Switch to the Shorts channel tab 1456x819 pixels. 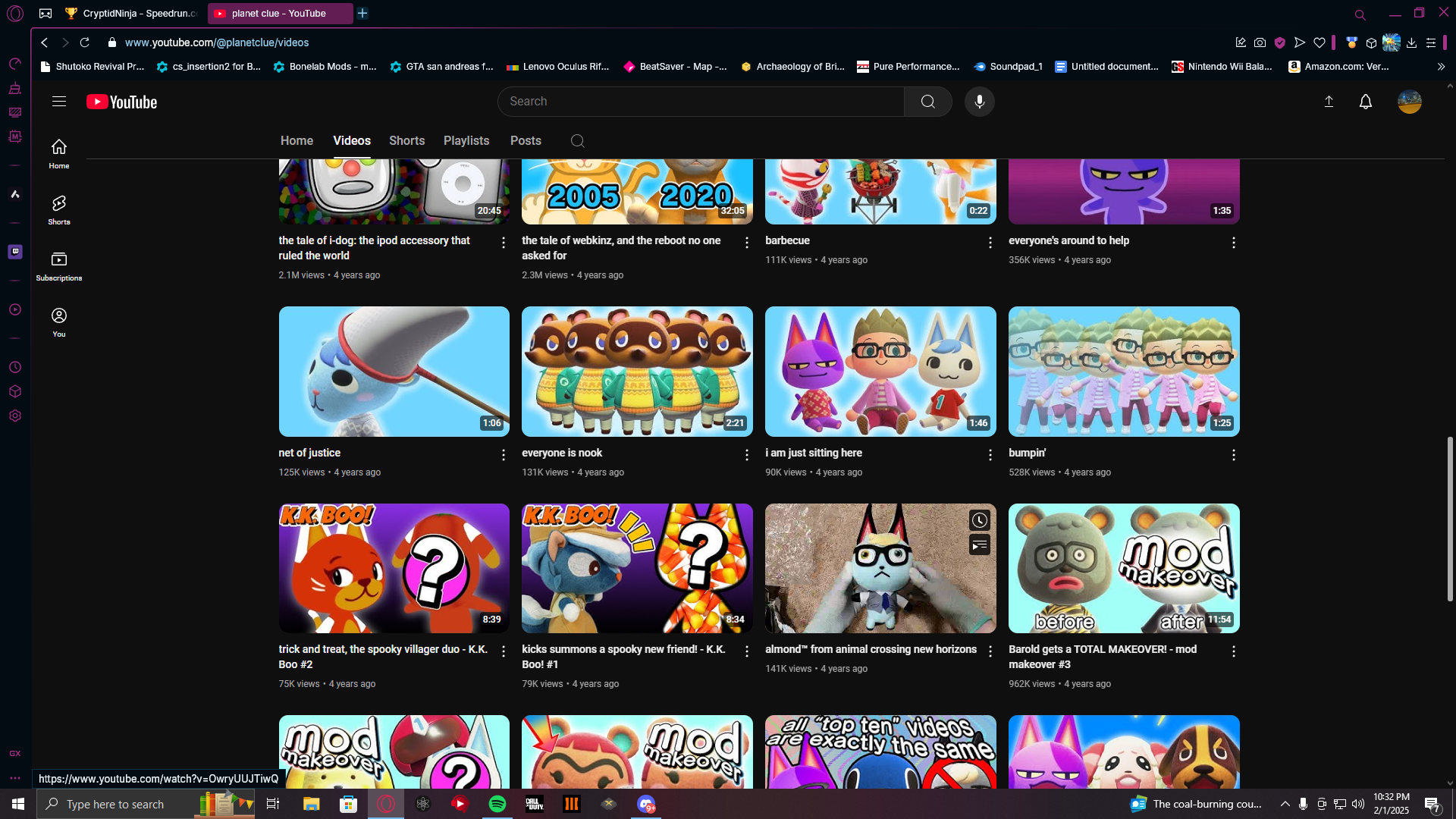pos(406,141)
